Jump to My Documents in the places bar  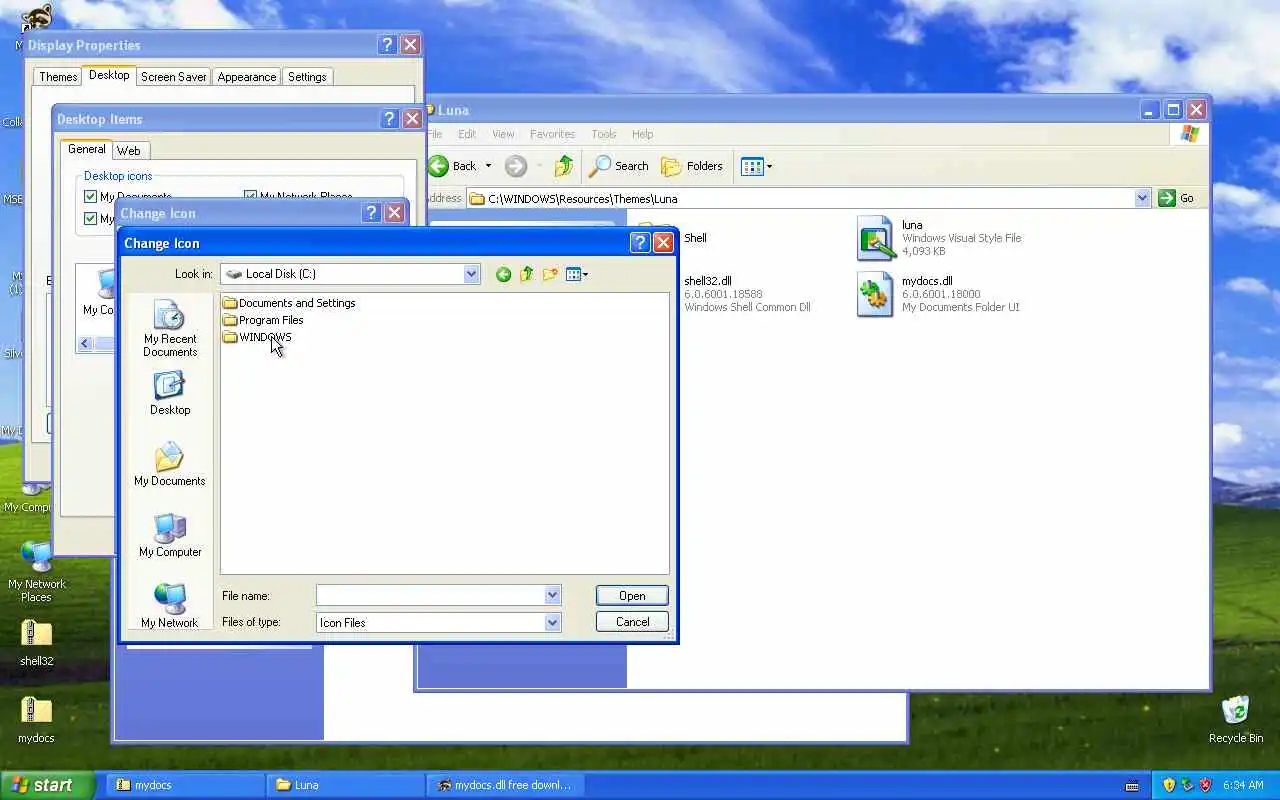(170, 464)
